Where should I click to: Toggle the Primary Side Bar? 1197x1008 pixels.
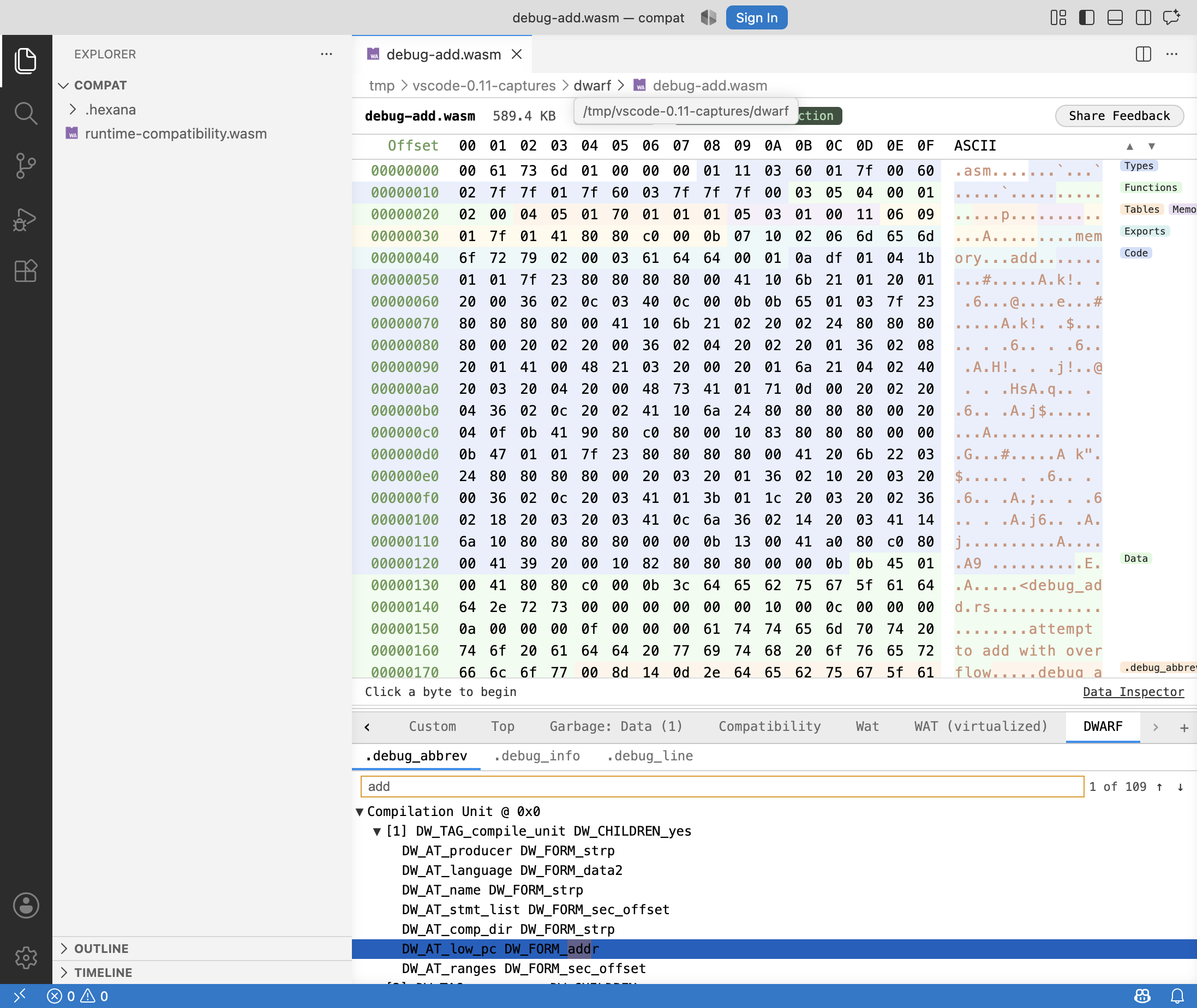tap(1087, 17)
